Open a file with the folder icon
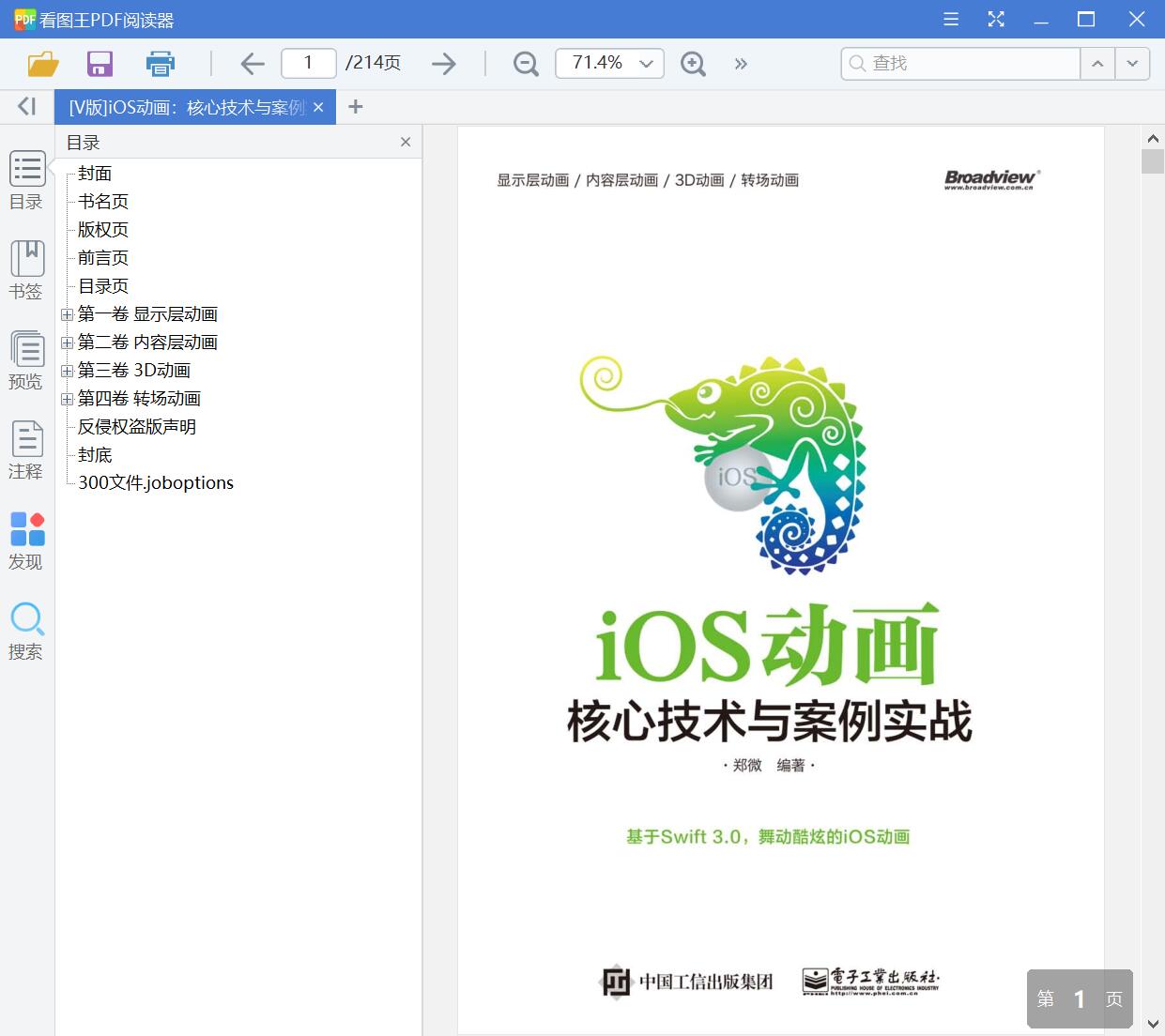1165x1036 pixels. click(43, 64)
